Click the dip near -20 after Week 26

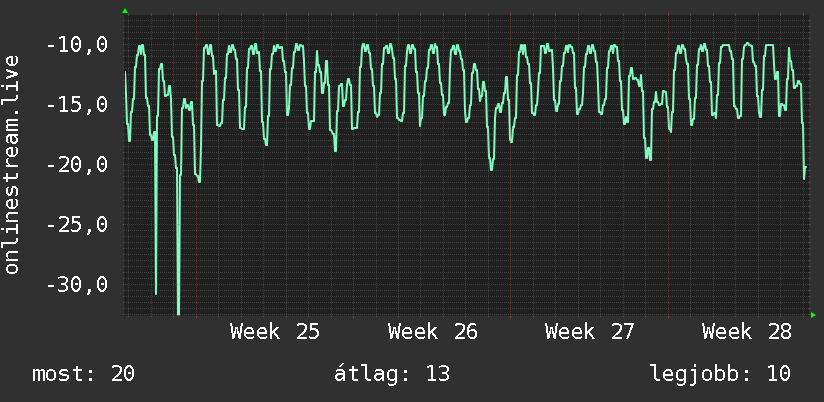point(491,168)
